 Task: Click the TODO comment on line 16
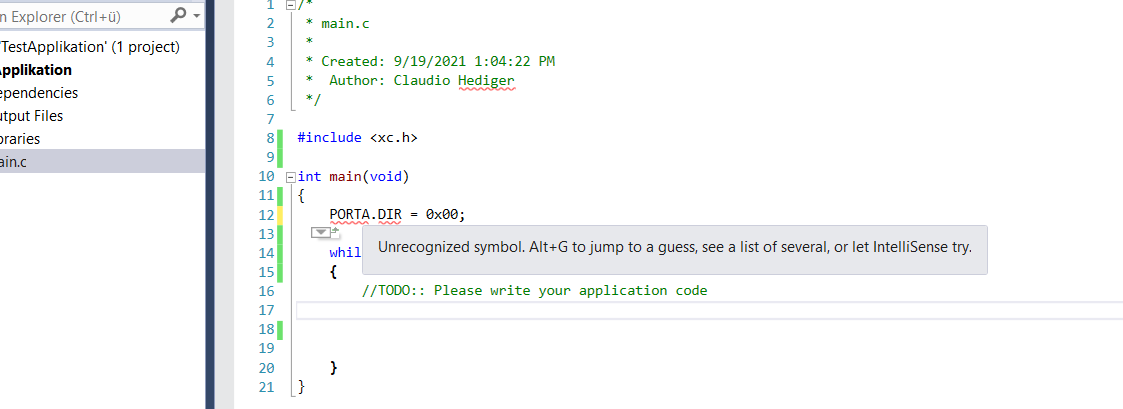(x=534, y=291)
